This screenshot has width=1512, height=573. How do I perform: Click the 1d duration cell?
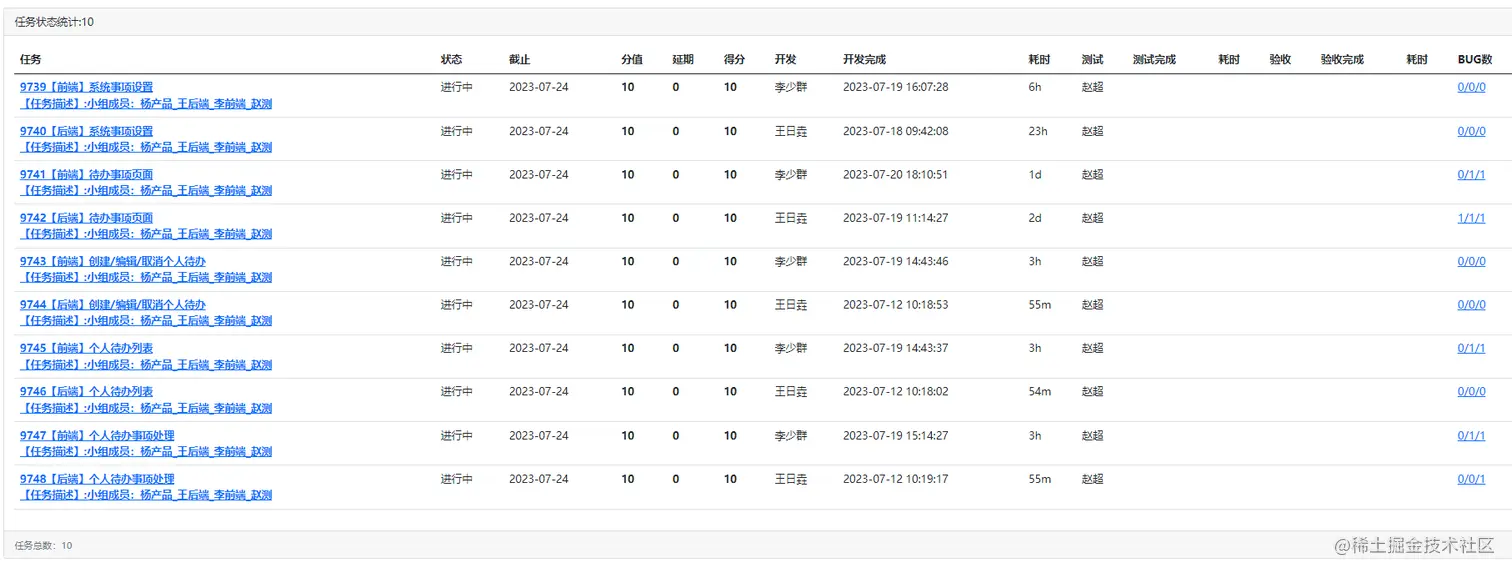(1035, 174)
